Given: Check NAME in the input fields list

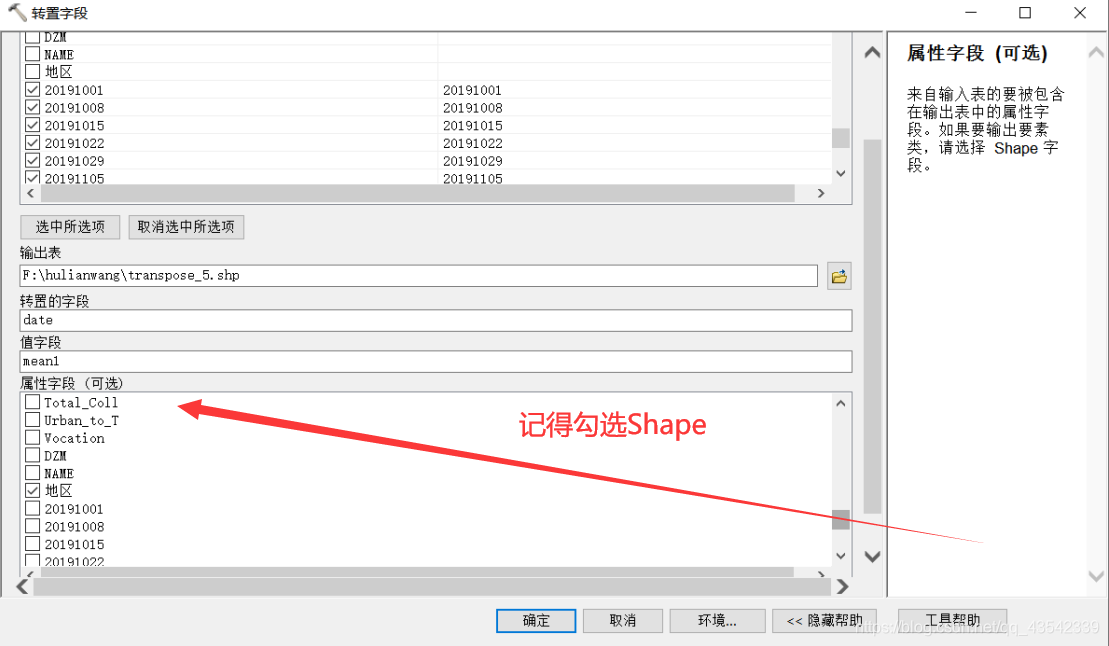Looking at the screenshot, I should pyautogui.click(x=33, y=54).
